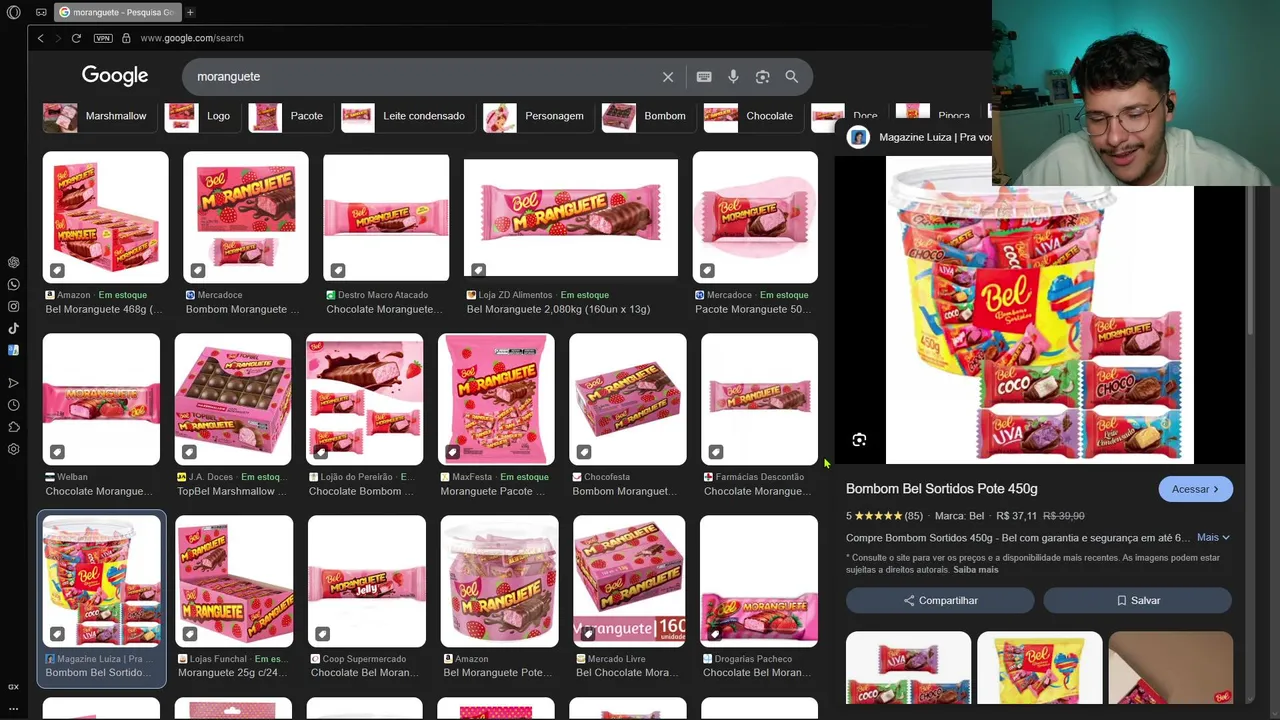Open GX Control at sidebar bottom
This screenshot has width=1280, height=720.
click(14, 687)
